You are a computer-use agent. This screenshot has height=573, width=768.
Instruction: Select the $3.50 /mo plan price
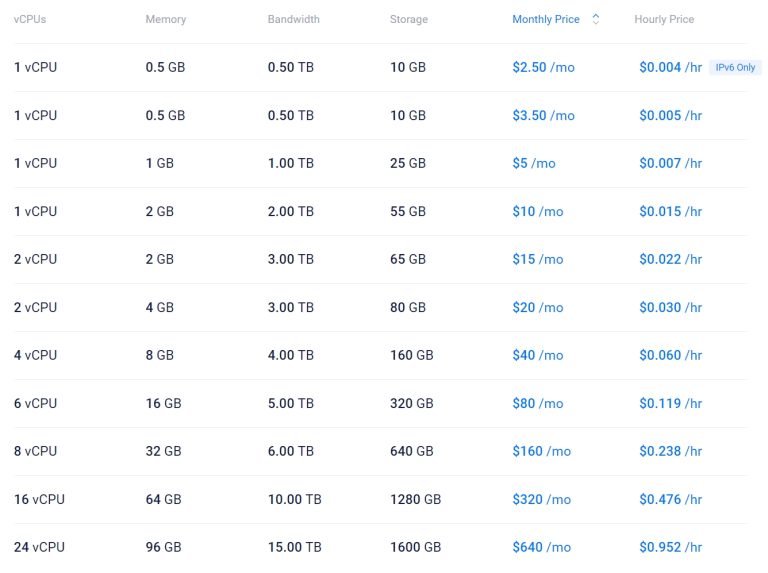click(543, 115)
